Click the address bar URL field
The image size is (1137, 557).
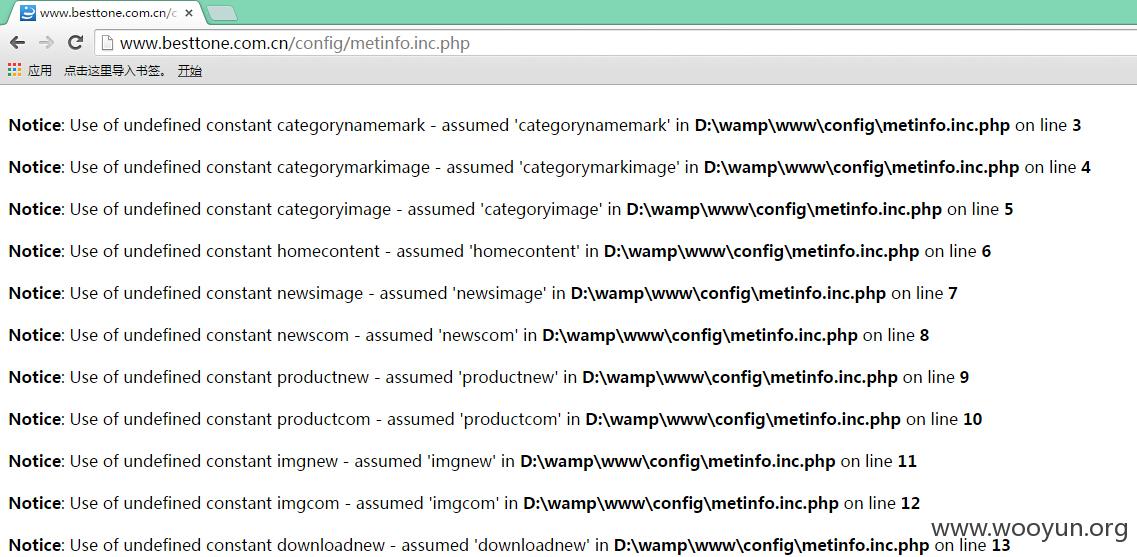coord(616,43)
